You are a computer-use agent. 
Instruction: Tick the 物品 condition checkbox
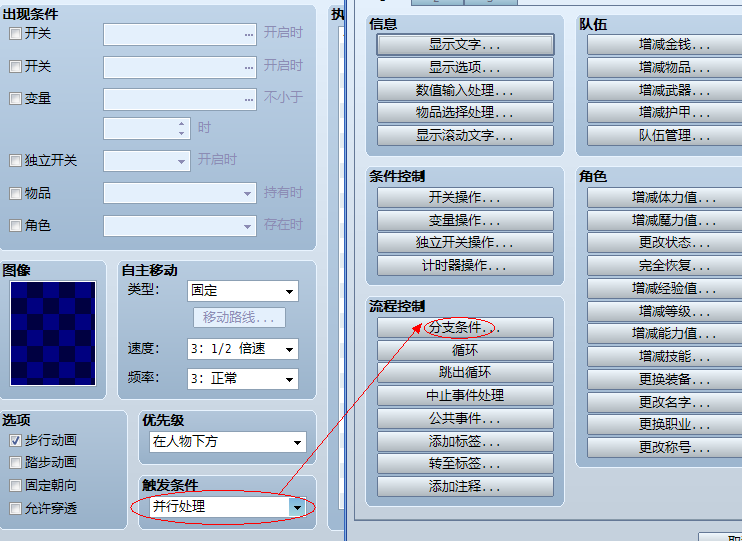point(16,193)
